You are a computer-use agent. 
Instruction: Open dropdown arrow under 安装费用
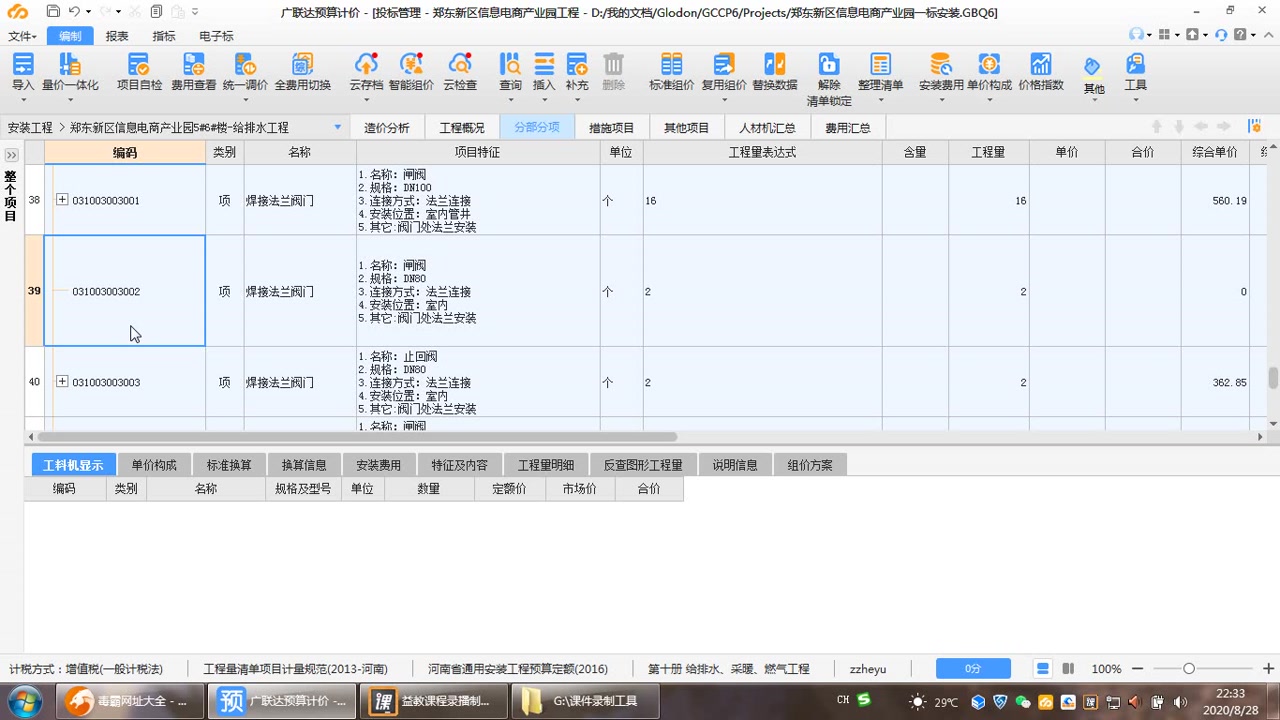[x=941, y=100]
